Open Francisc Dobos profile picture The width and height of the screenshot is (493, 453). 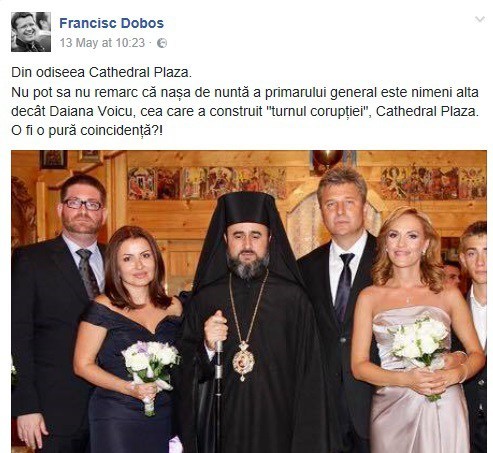coord(31,32)
